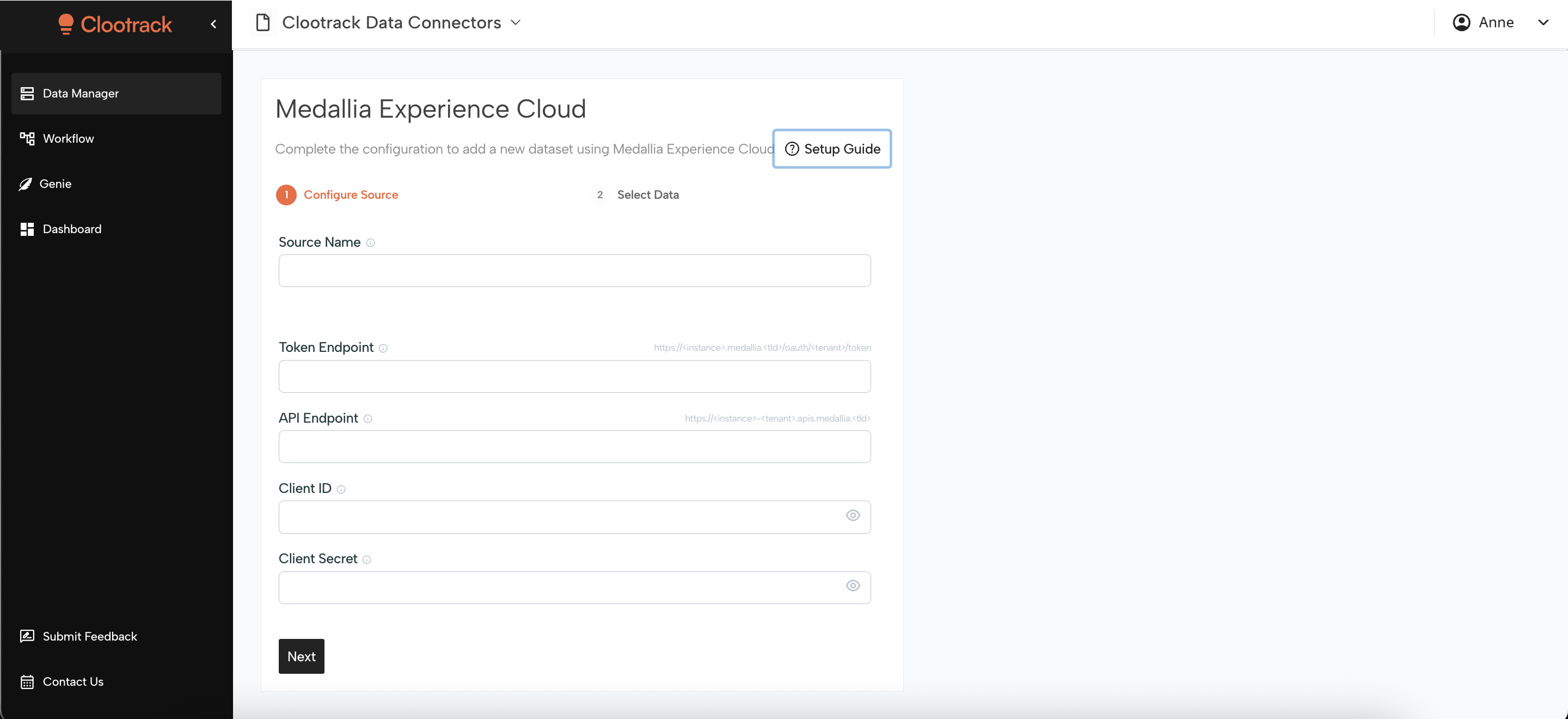Reveal the Client Secret with eye icon
The width and height of the screenshot is (1568, 719).
[x=853, y=586]
